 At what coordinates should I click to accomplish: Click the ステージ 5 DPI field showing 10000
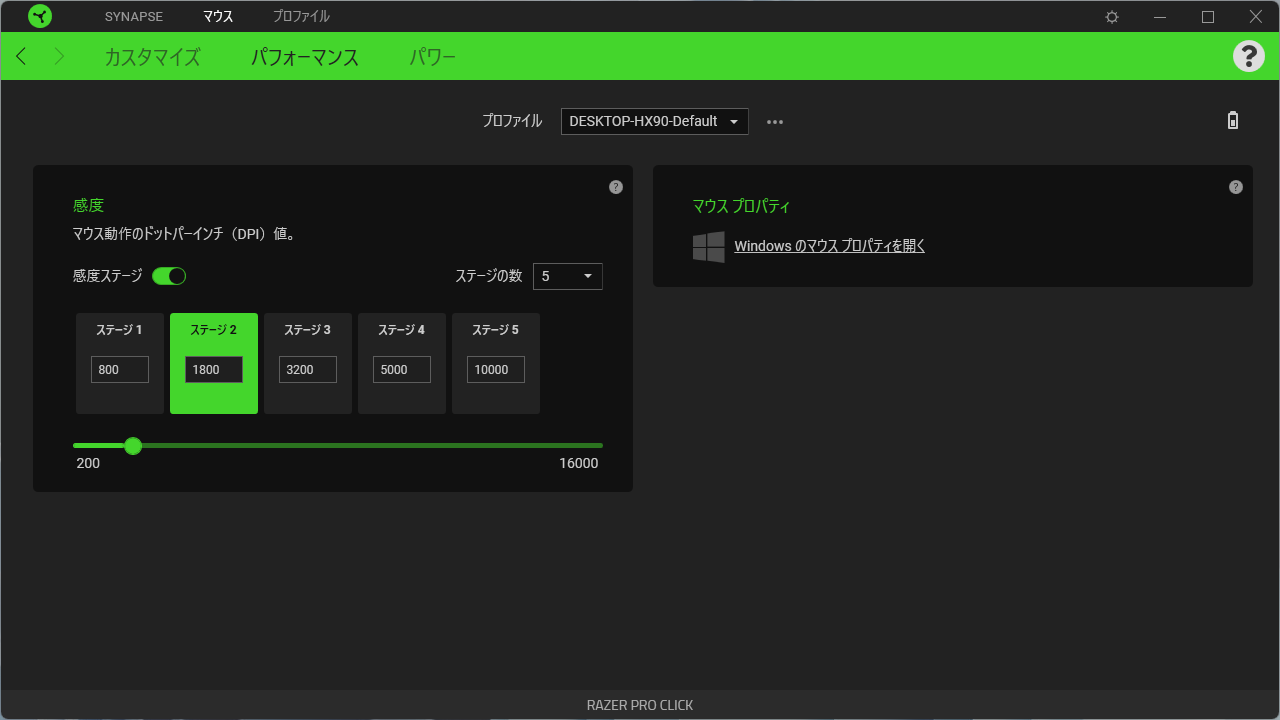click(496, 370)
